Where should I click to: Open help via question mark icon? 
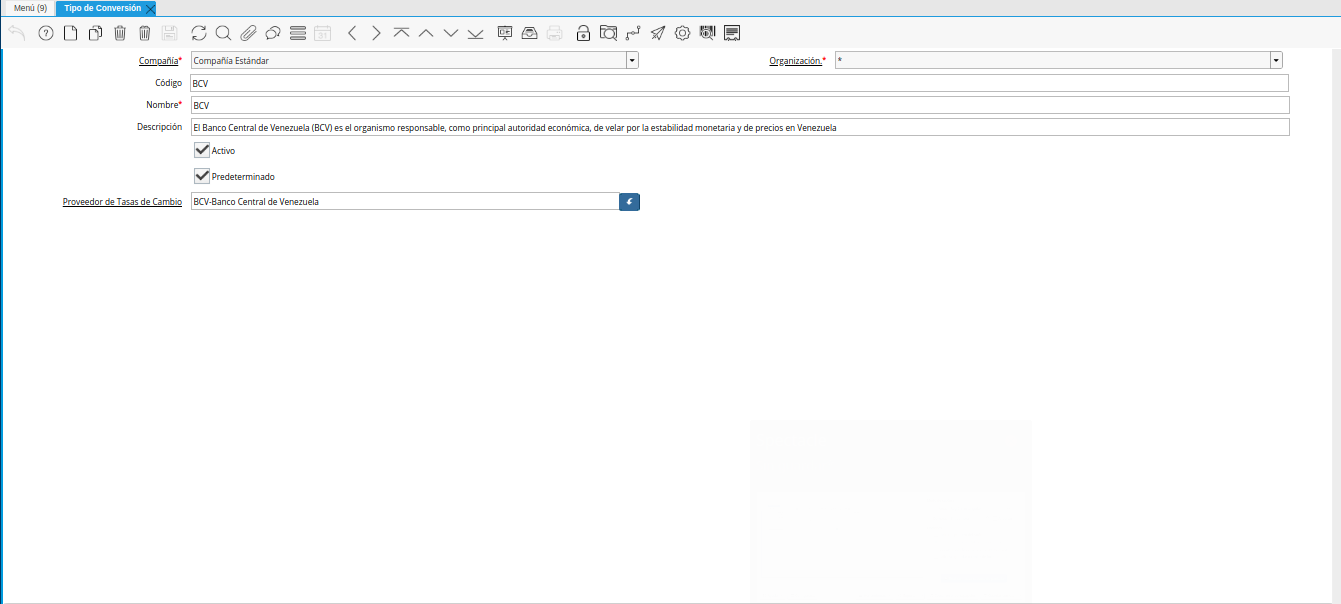[x=46, y=33]
